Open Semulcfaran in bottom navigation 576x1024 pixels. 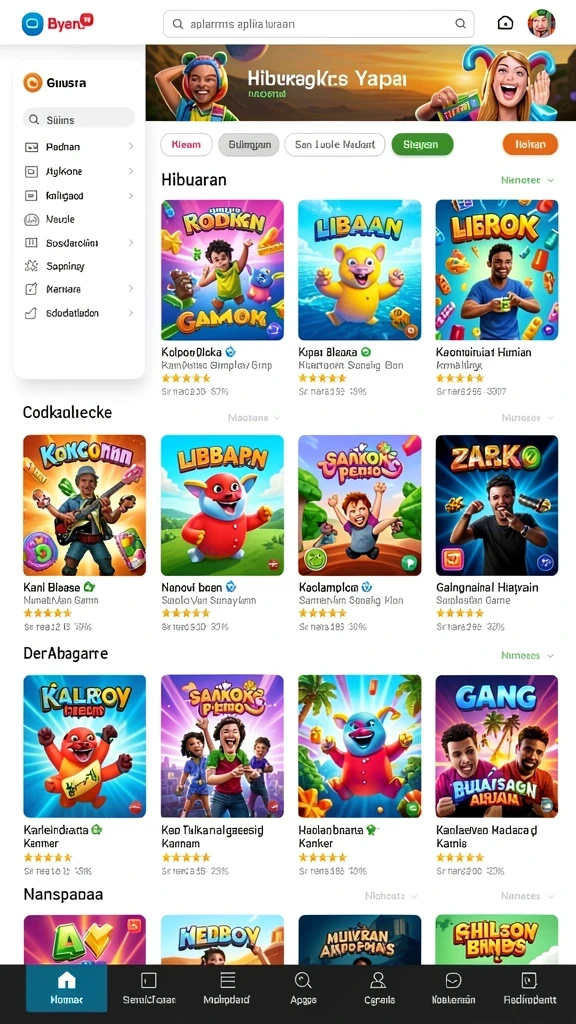coord(149,987)
